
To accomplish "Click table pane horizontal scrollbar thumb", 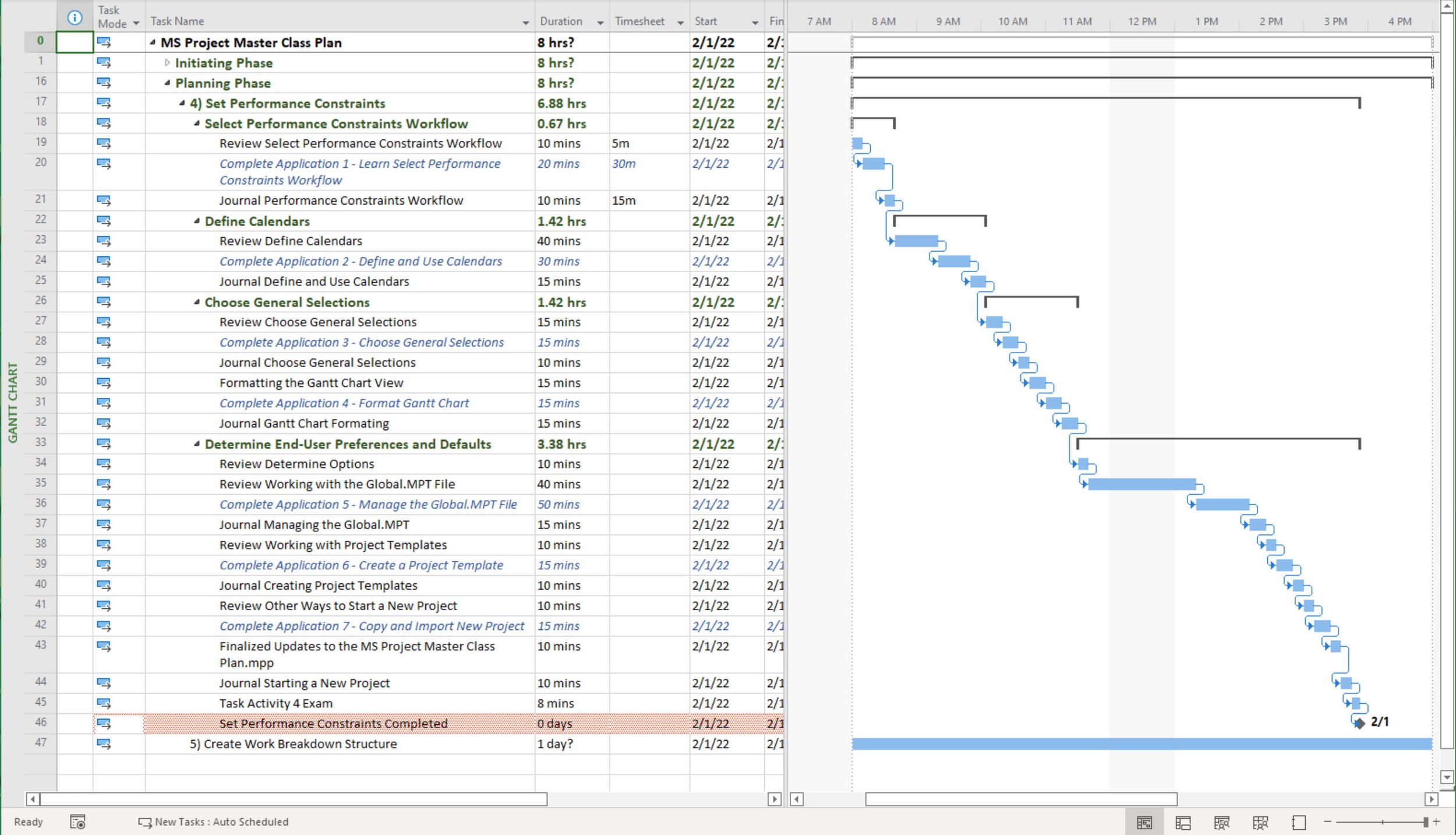I will (x=294, y=799).
